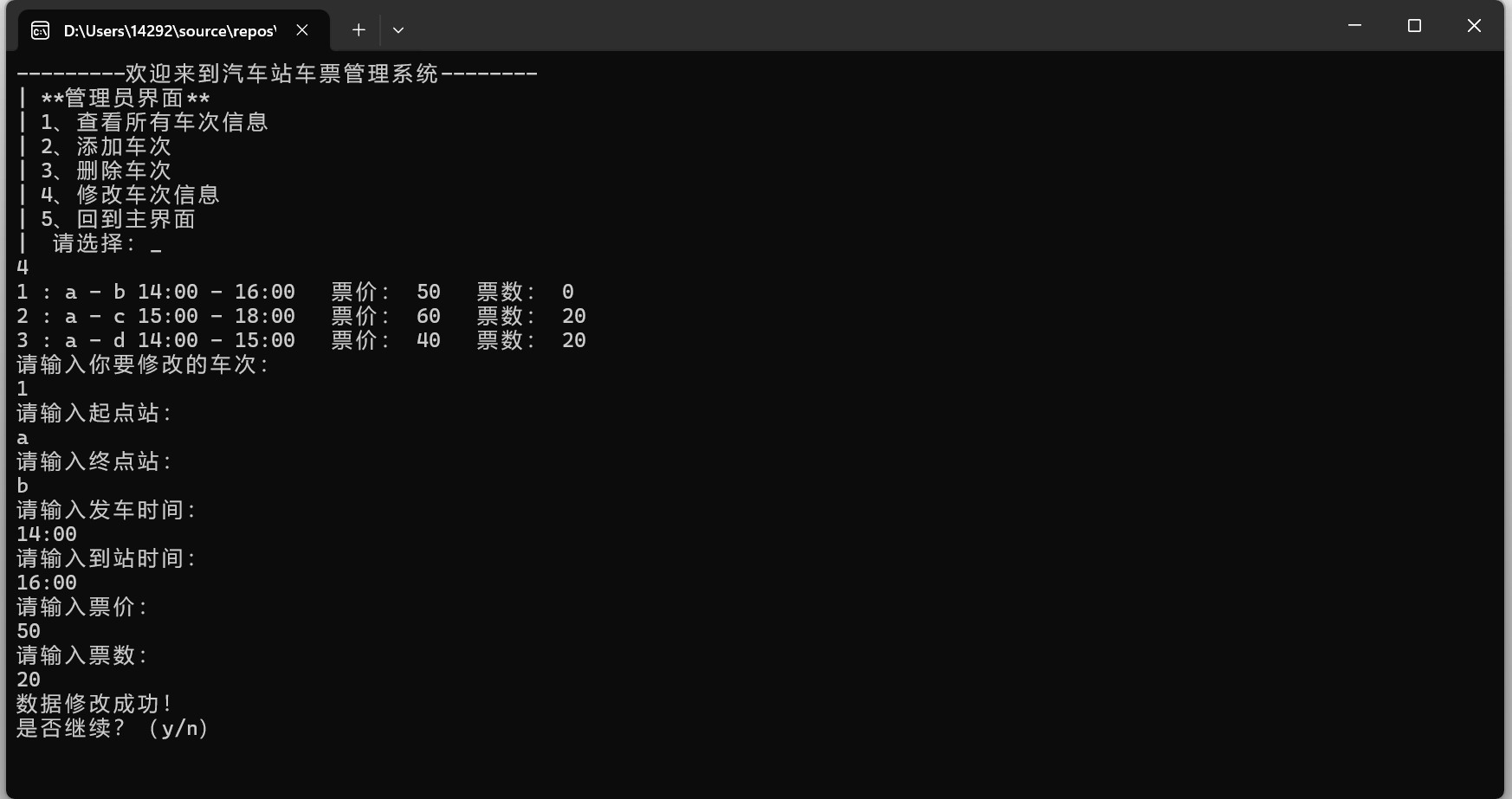The height and width of the screenshot is (799, 1512).
Task: Click the 是否继续? (y/n) prompt
Action: coord(113,728)
